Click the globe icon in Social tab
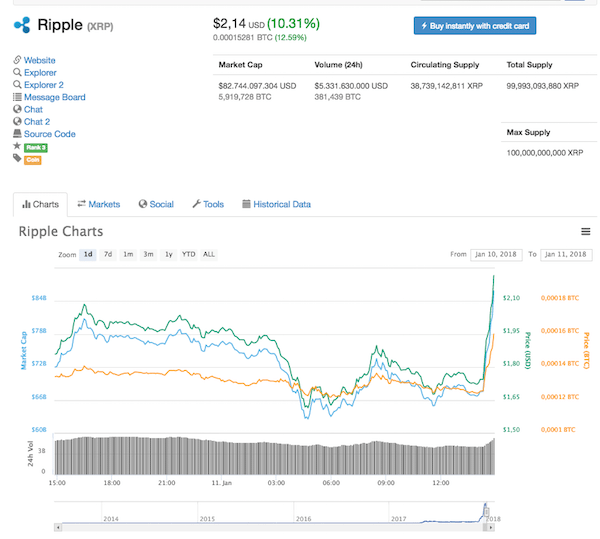Image resolution: width=600 pixels, height=539 pixels. click(x=143, y=204)
